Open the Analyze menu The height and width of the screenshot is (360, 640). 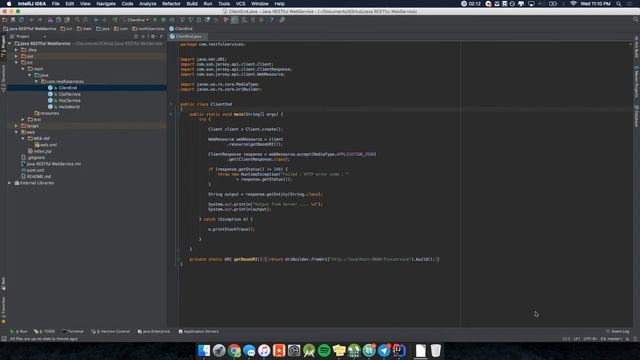[147, 4]
